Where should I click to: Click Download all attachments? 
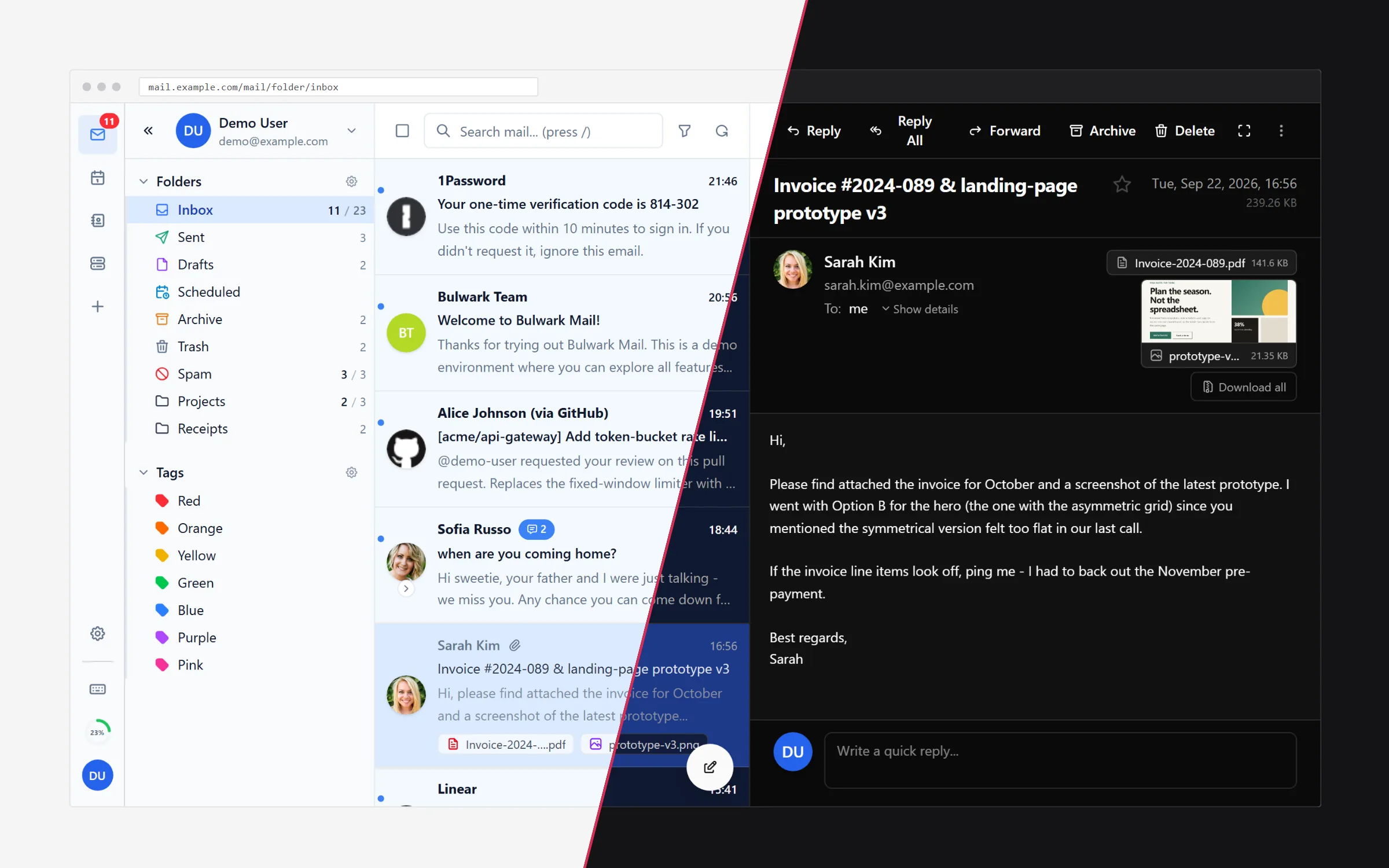click(x=1244, y=387)
